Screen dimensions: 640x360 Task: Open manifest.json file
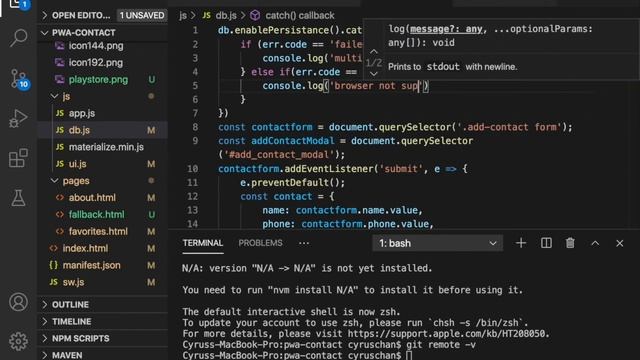(91, 265)
